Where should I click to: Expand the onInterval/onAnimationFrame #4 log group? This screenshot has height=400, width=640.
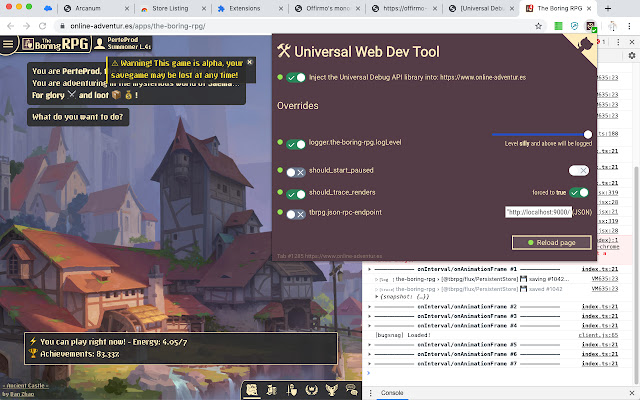click(369, 326)
